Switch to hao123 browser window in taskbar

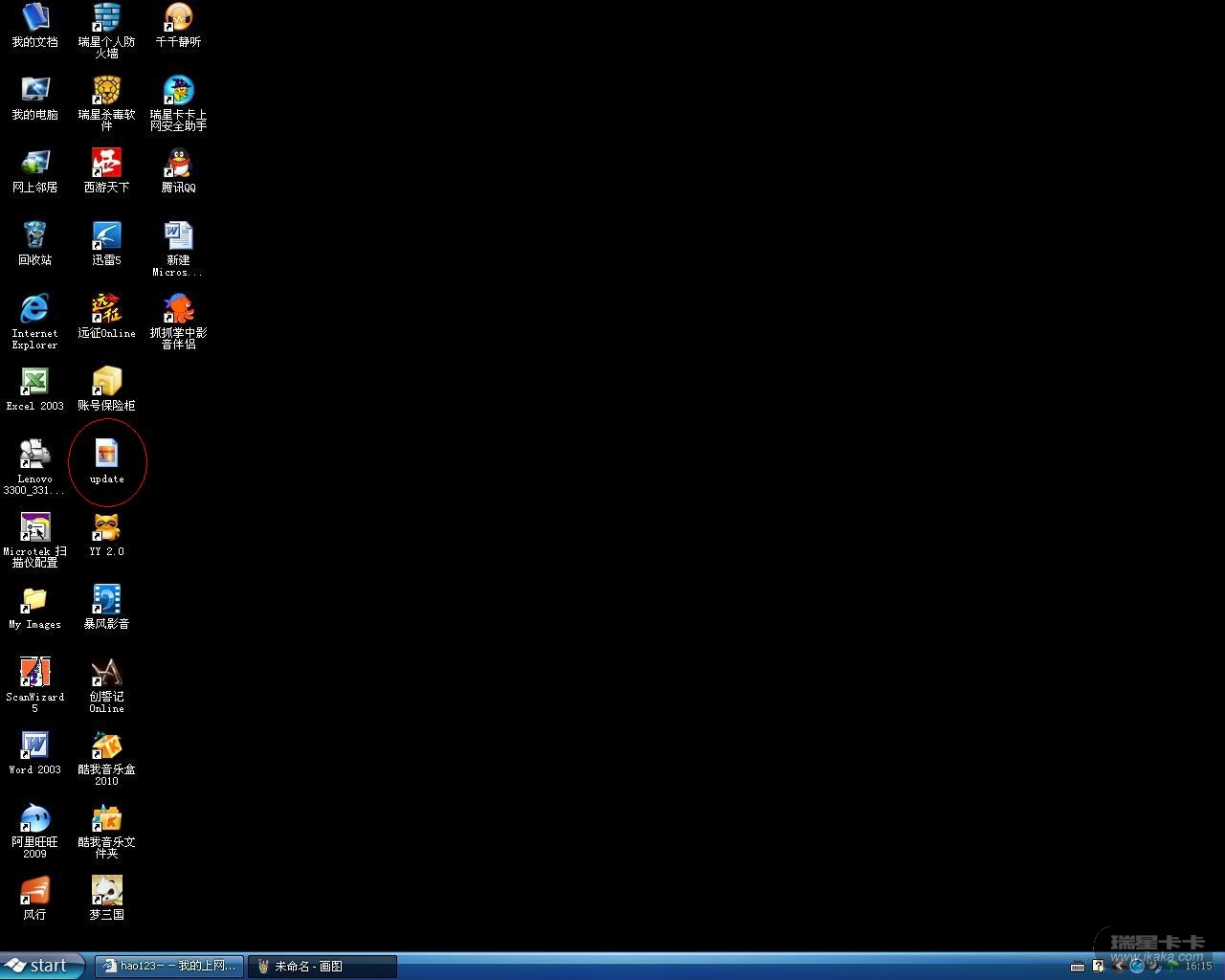(x=168, y=967)
